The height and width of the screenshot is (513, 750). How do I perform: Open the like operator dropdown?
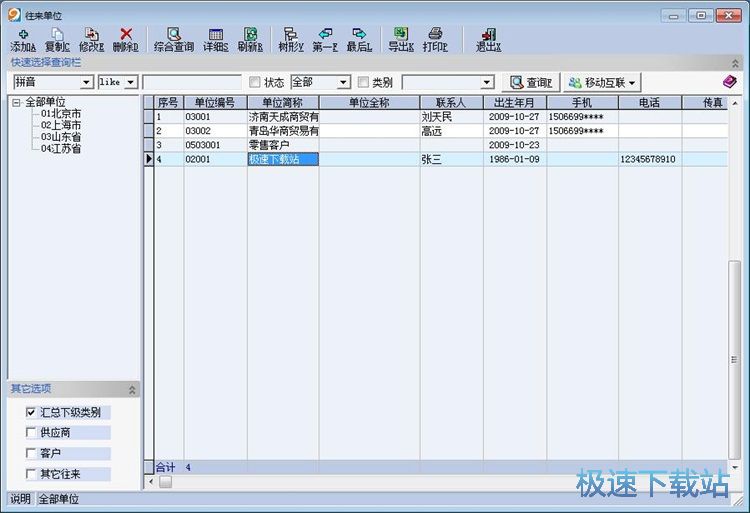(x=130, y=83)
